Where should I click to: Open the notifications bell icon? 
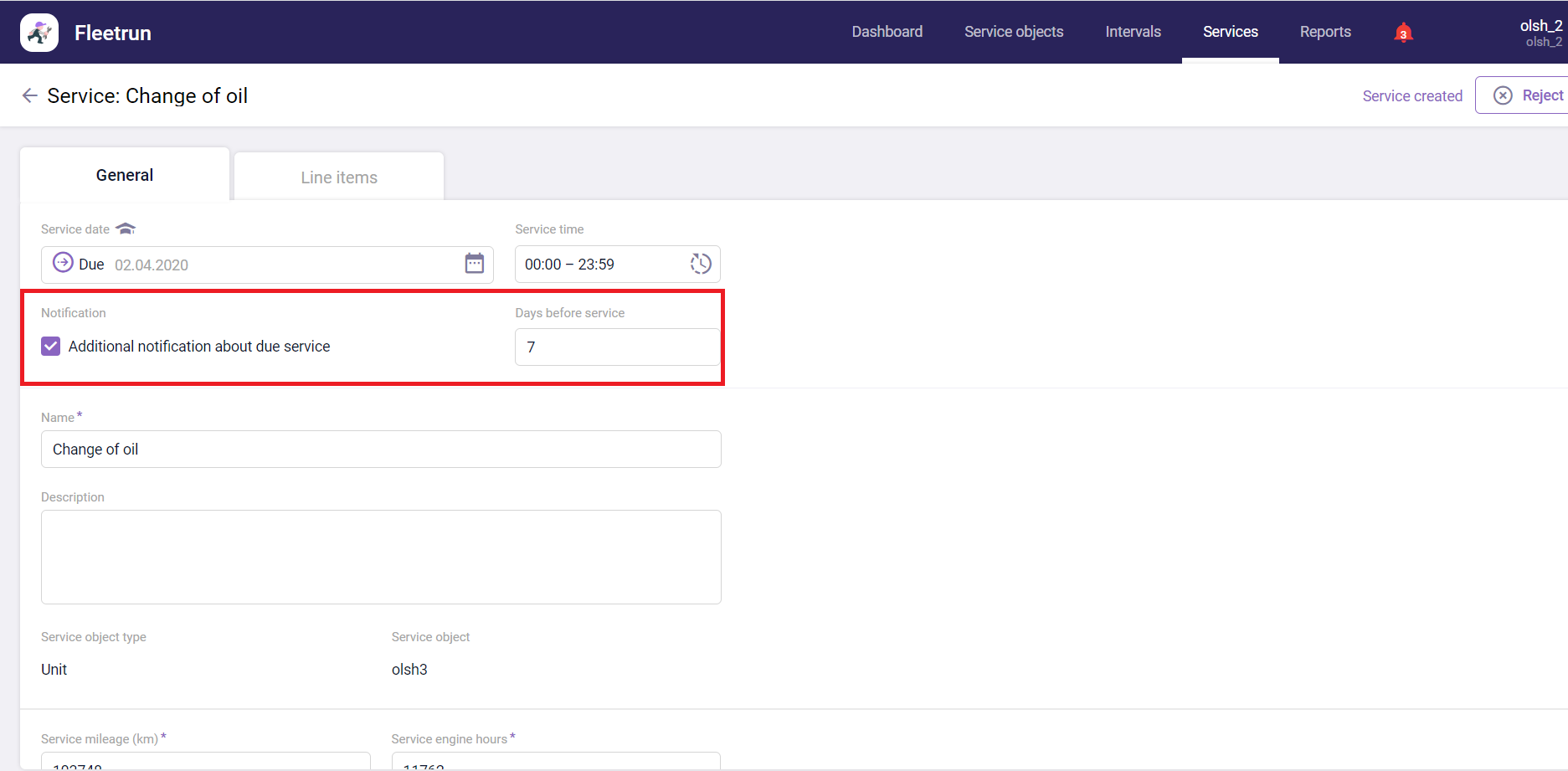[x=1403, y=33]
